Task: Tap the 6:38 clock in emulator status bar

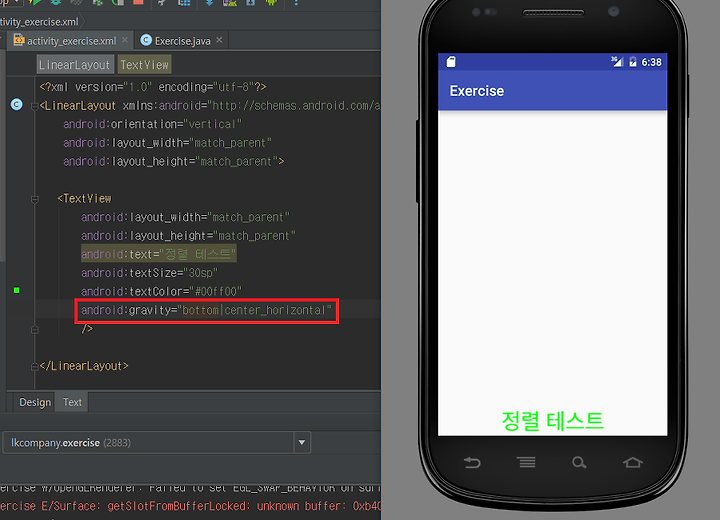Action: tap(652, 62)
